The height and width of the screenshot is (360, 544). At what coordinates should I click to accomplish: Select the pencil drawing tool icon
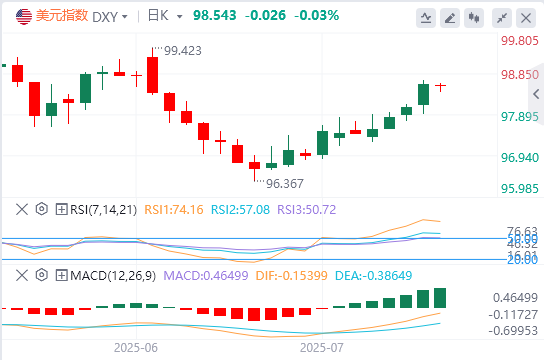[x=450, y=18]
